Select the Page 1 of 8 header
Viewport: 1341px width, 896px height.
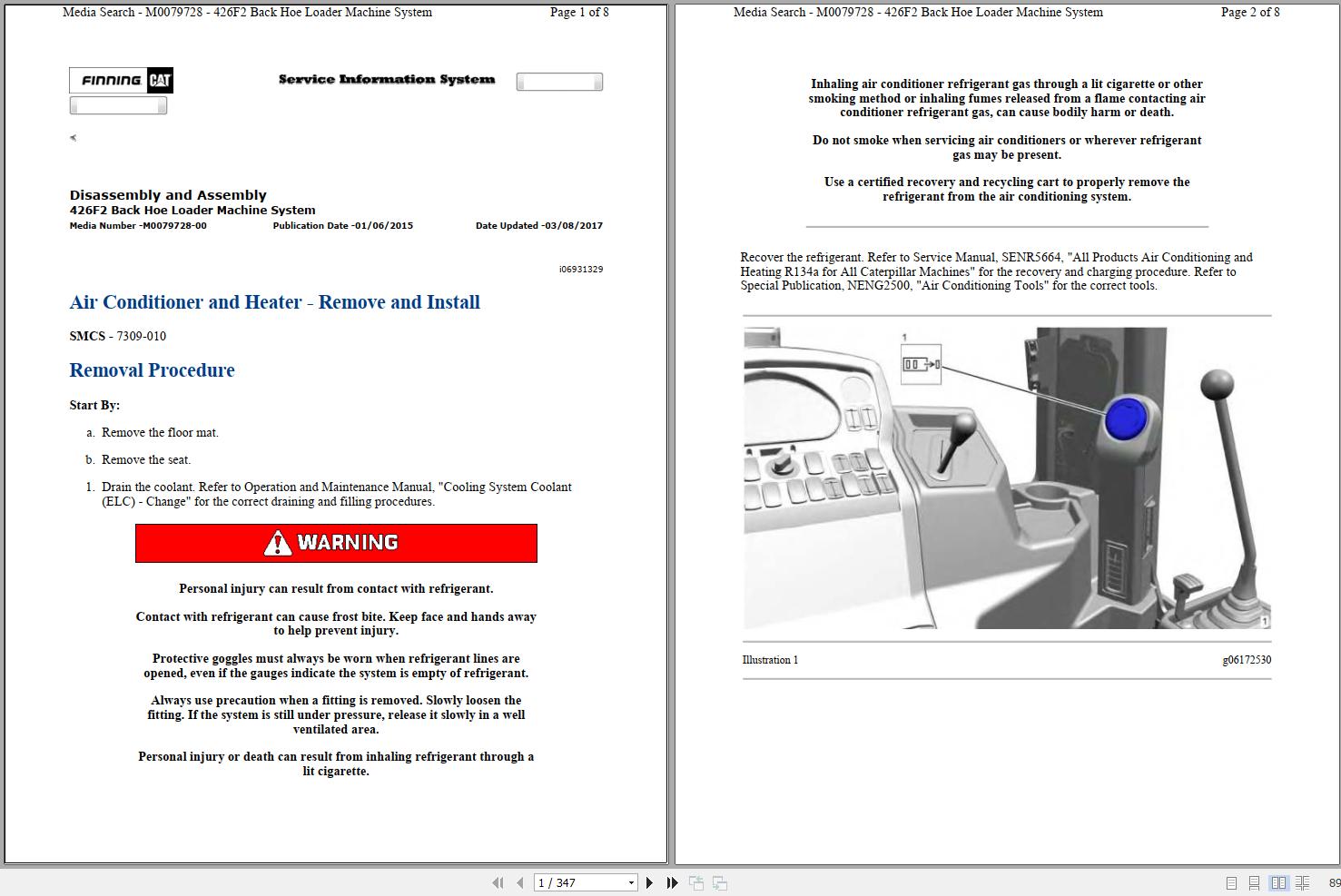[x=577, y=12]
